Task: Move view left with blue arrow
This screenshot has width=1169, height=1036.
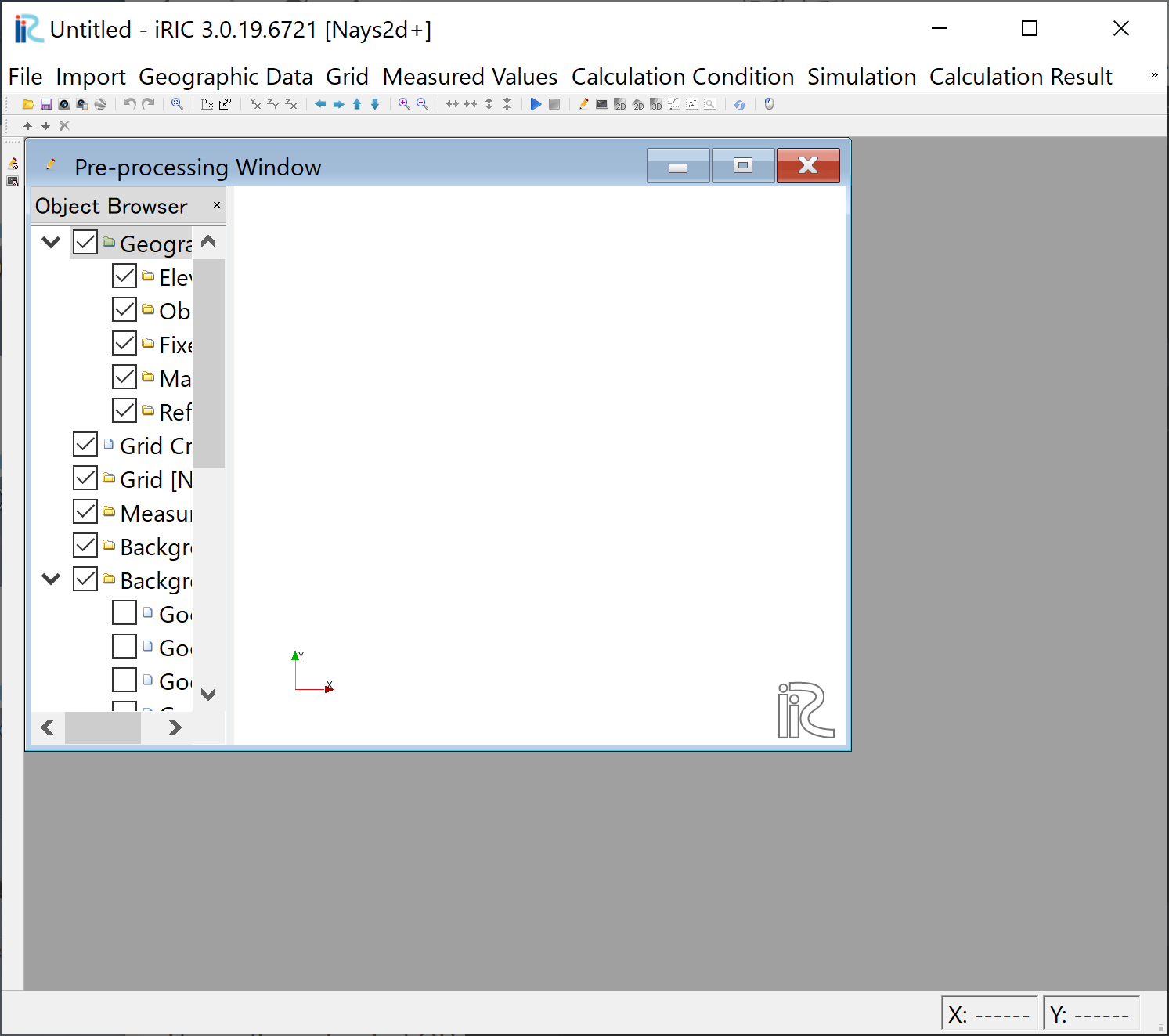Action: coord(320,104)
